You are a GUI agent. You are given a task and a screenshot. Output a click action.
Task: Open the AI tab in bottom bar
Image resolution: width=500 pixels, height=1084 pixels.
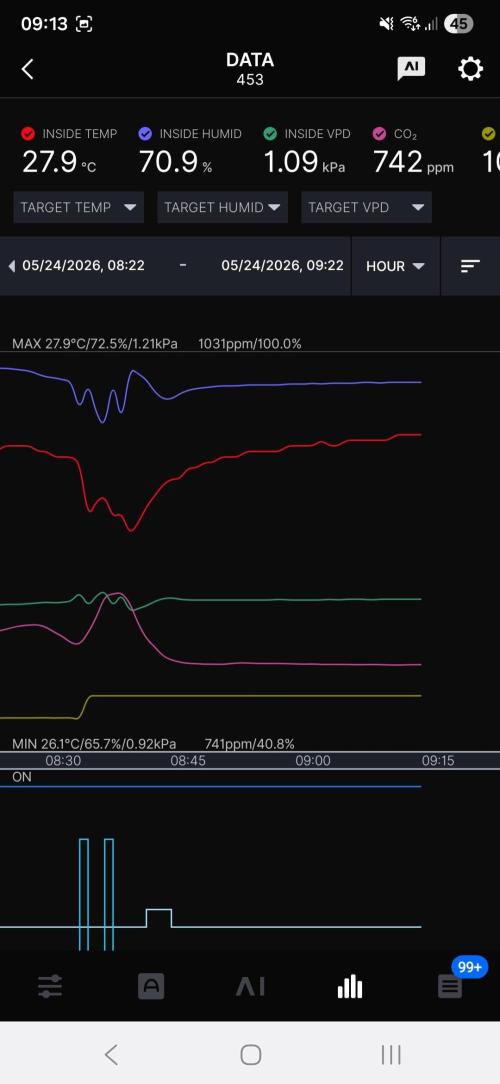250,987
